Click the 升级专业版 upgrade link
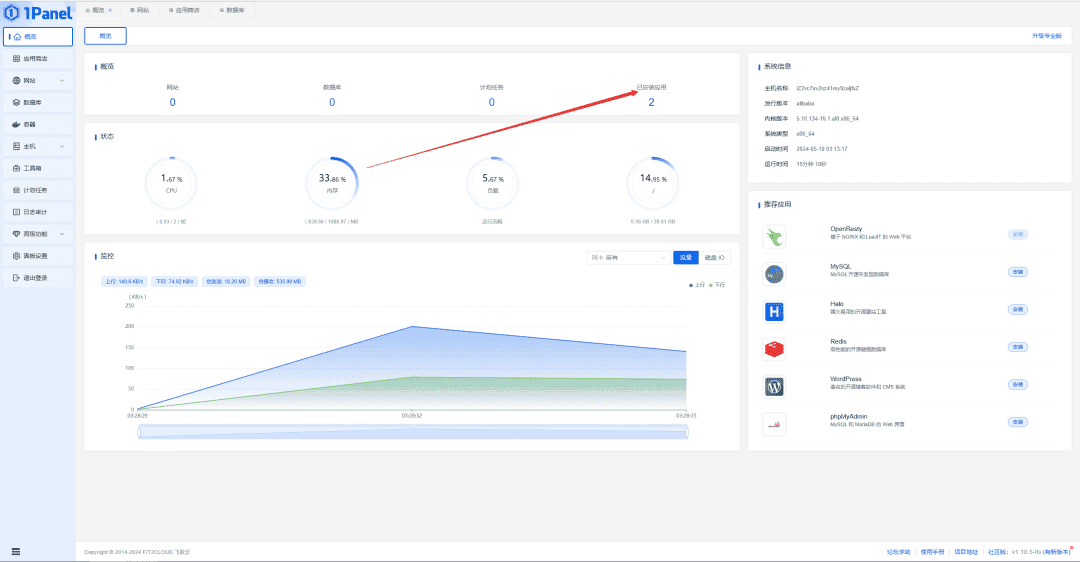The image size is (1080, 562). 1046,36
